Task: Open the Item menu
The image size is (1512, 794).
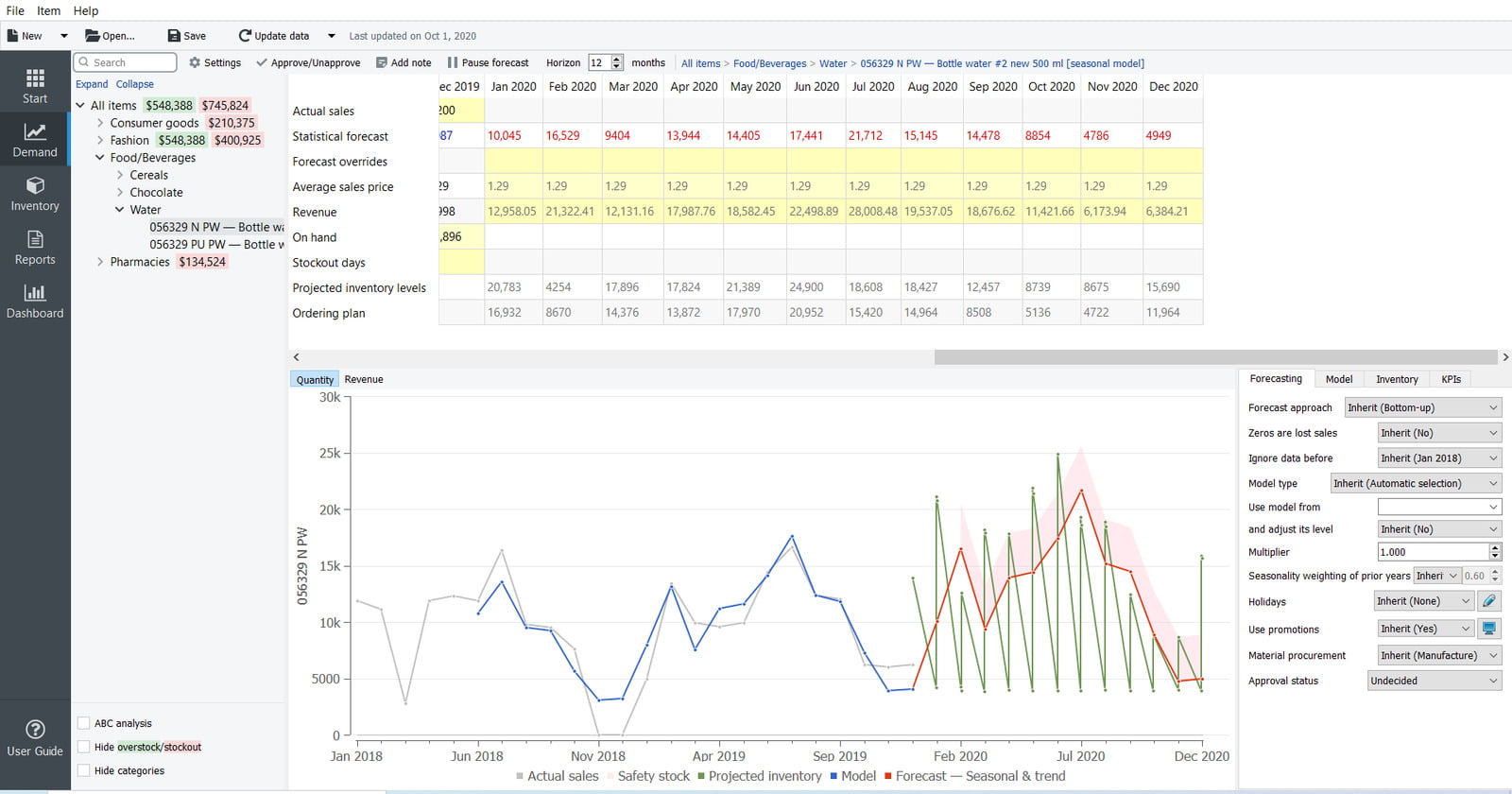Action: coord(48,10)
